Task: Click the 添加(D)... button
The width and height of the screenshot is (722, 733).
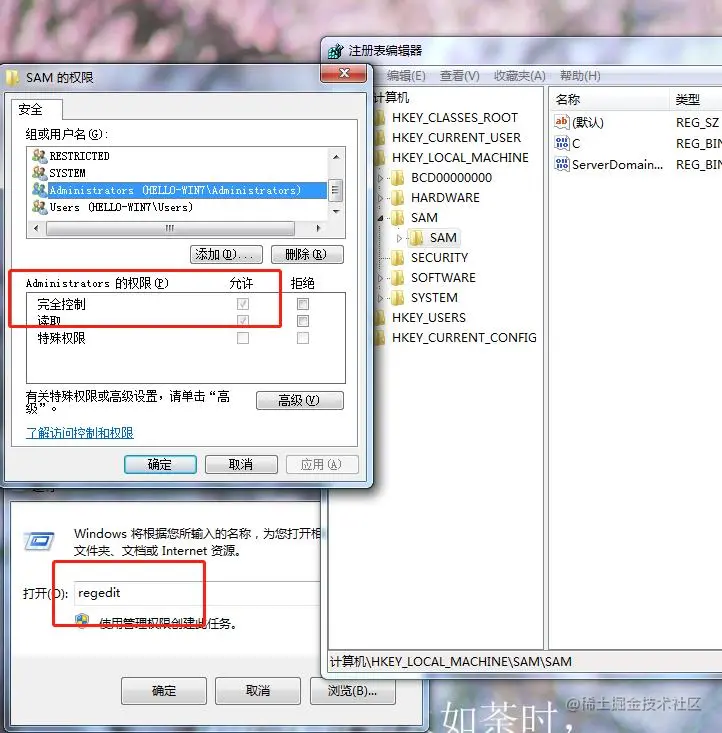Action: (226, 255)
